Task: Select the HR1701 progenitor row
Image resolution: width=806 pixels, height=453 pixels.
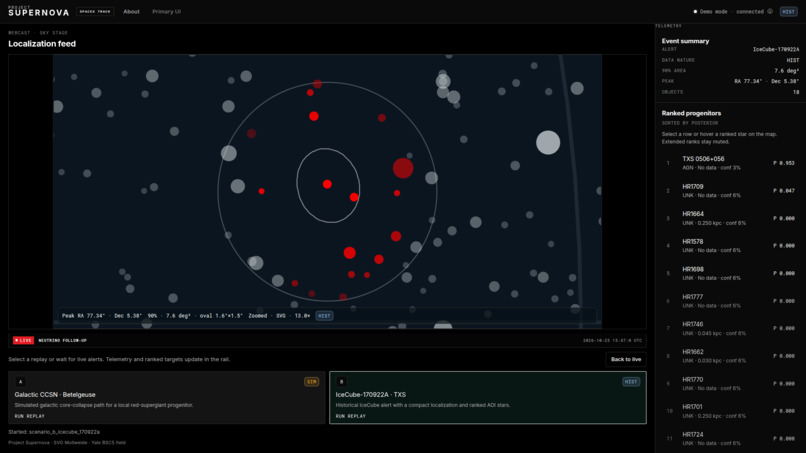Action: click(x=730, y=411)
